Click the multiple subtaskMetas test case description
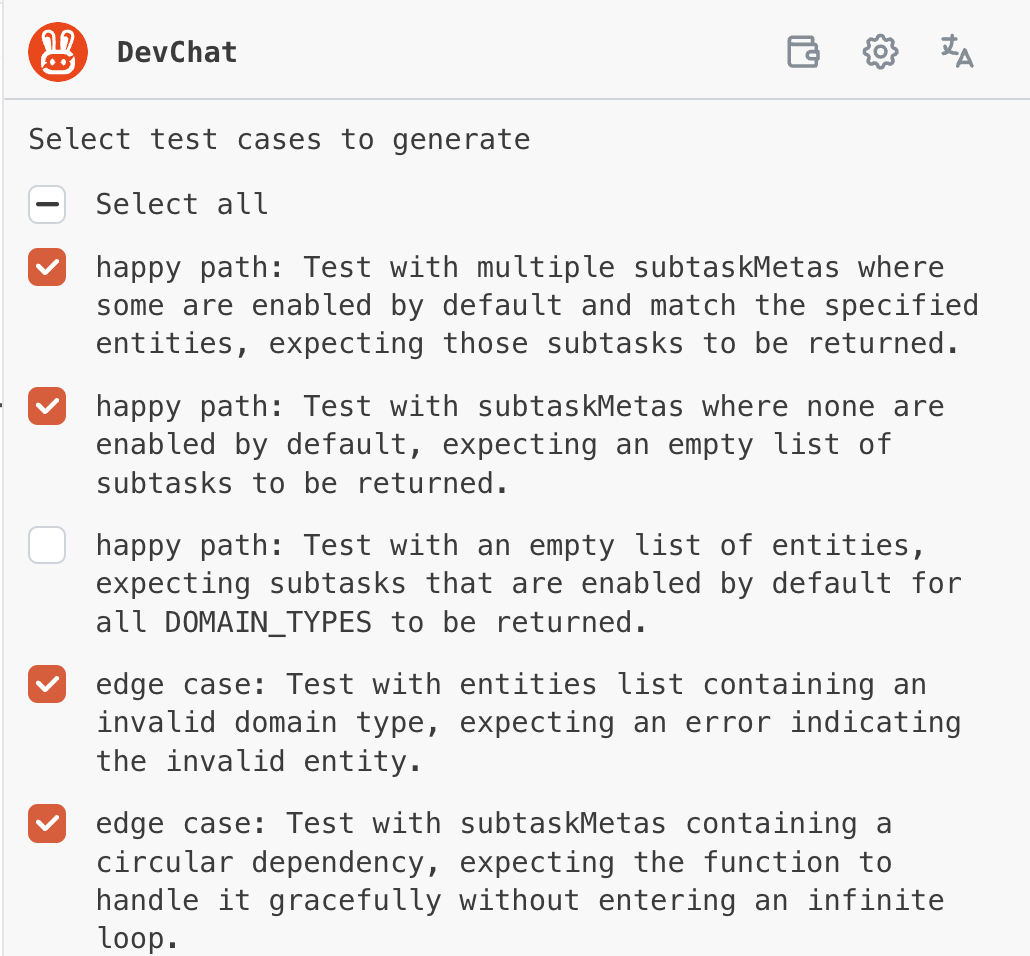Screen dimensions: 1030x956 click(x=537, y=306)
